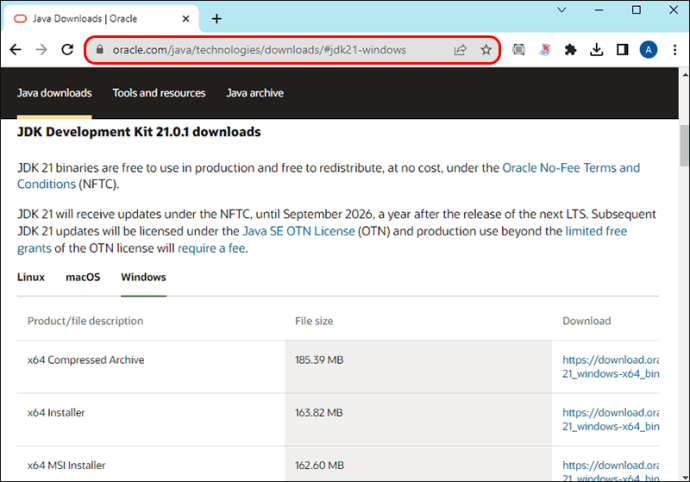This screenshot has height=482, width=690.
Task: Click the browser forward arrow
Action: (41, 50)
